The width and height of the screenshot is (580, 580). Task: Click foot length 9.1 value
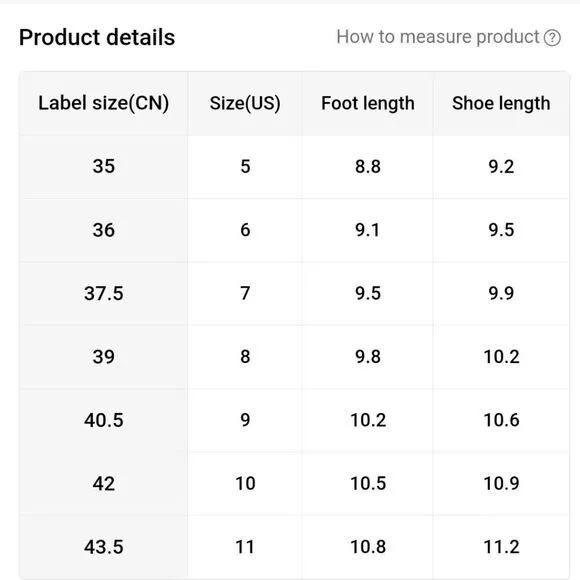pos(368,230)
